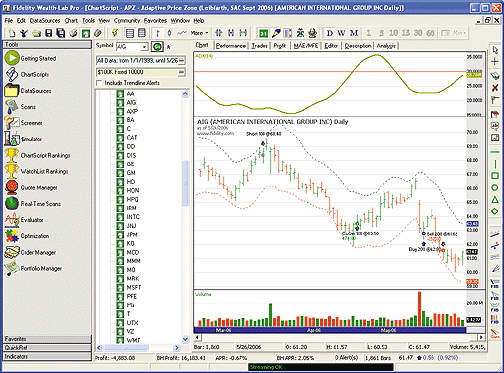Toggle Include Trendline Alerts checkbox
Image resolution: width=504 pixels, height=373 pixels.
(99, 83)
